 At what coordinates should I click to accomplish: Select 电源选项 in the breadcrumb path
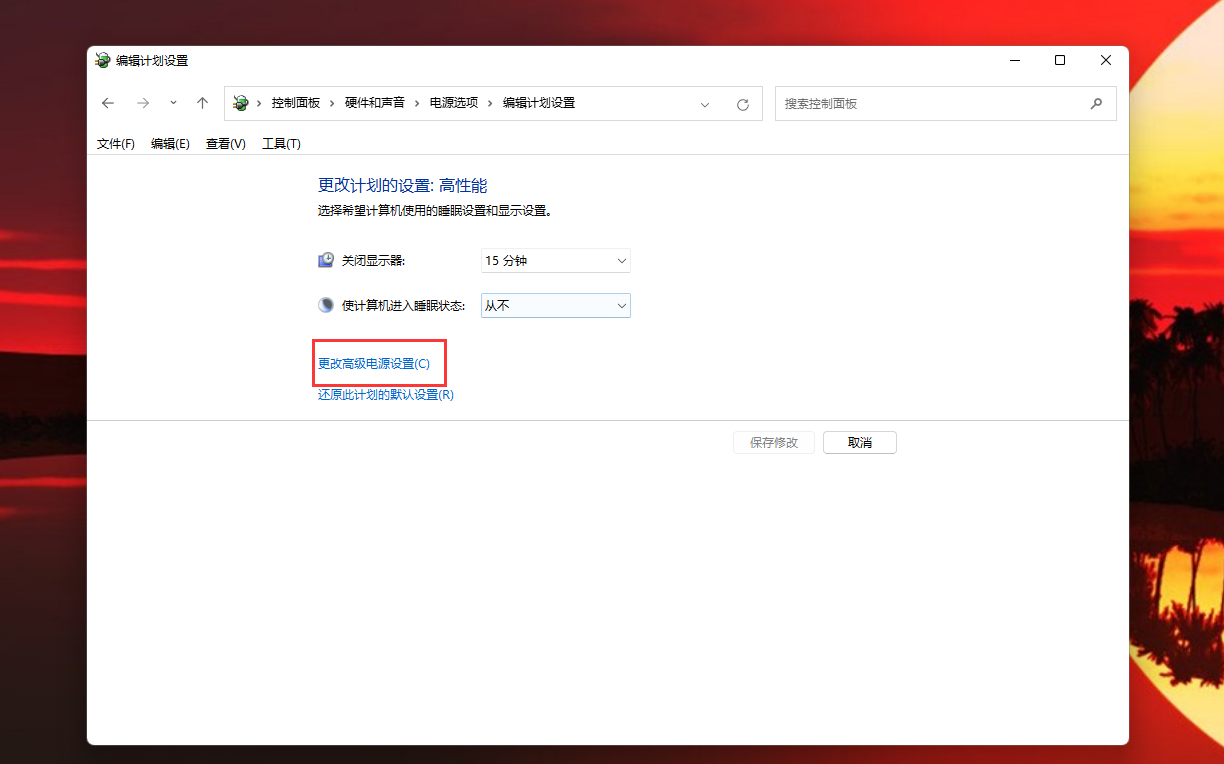[452, 102]
